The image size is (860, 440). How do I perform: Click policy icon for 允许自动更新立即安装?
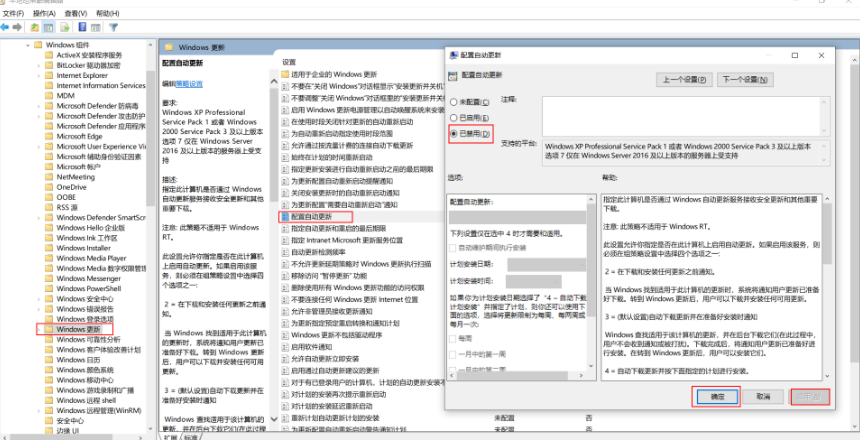coord(285,359)
